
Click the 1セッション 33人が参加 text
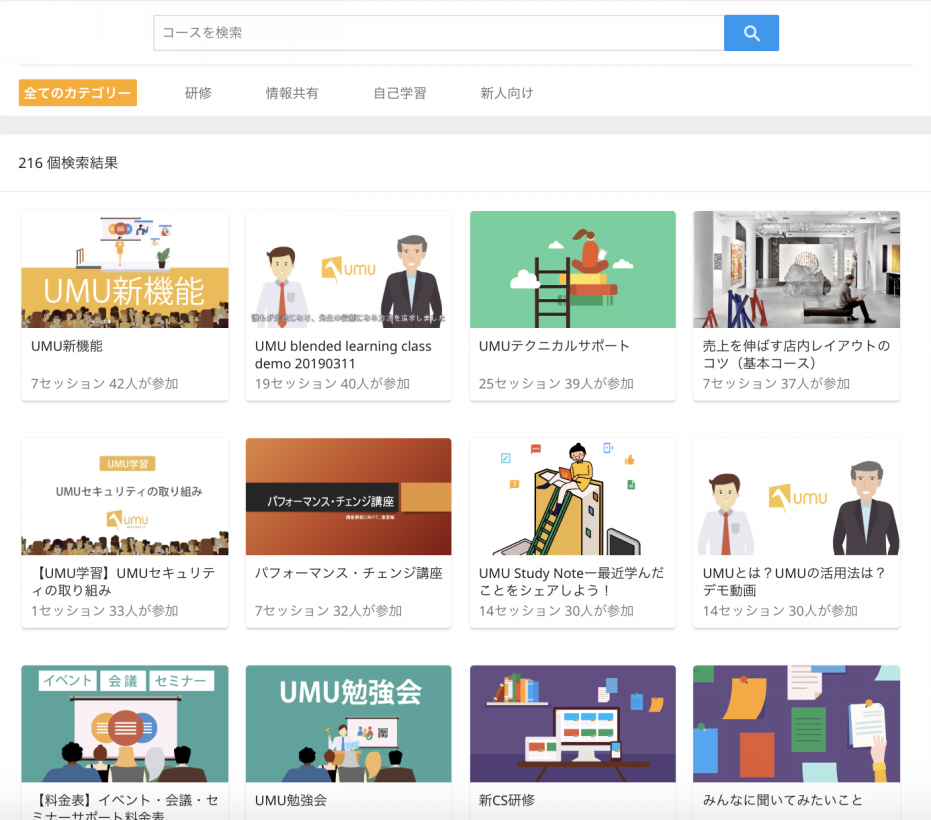(104, 610)
